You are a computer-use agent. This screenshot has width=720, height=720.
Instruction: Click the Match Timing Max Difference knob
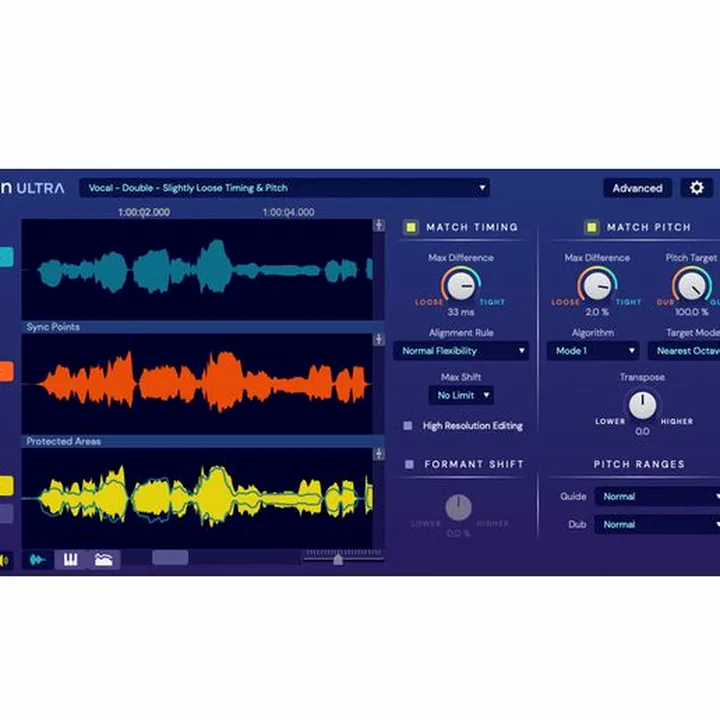[461, 286]
